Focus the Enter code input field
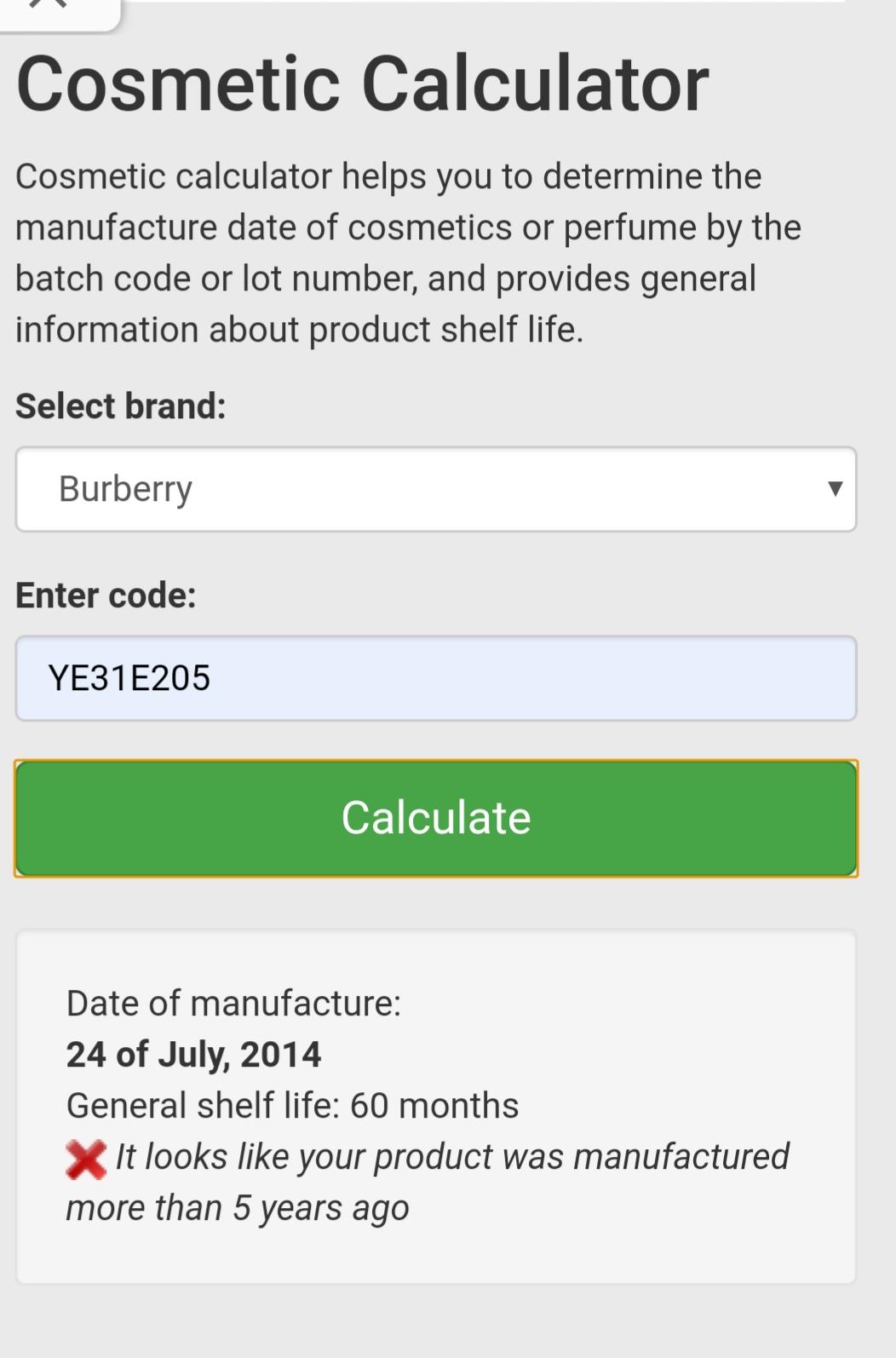896x1358 pixels. [436, 678]
